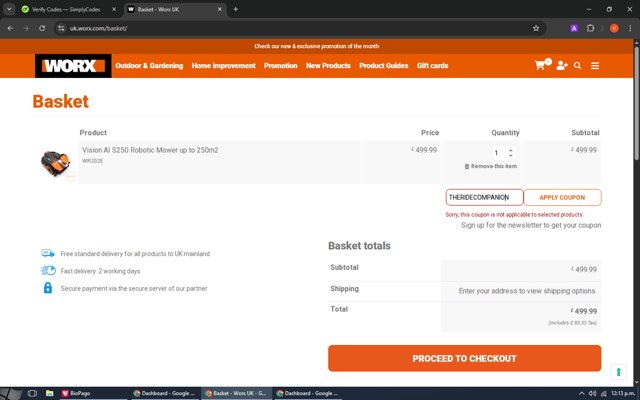The image size is (640, 400).
Task: Open the tab search dropdown arrow
Action: [x=9, y=9]
